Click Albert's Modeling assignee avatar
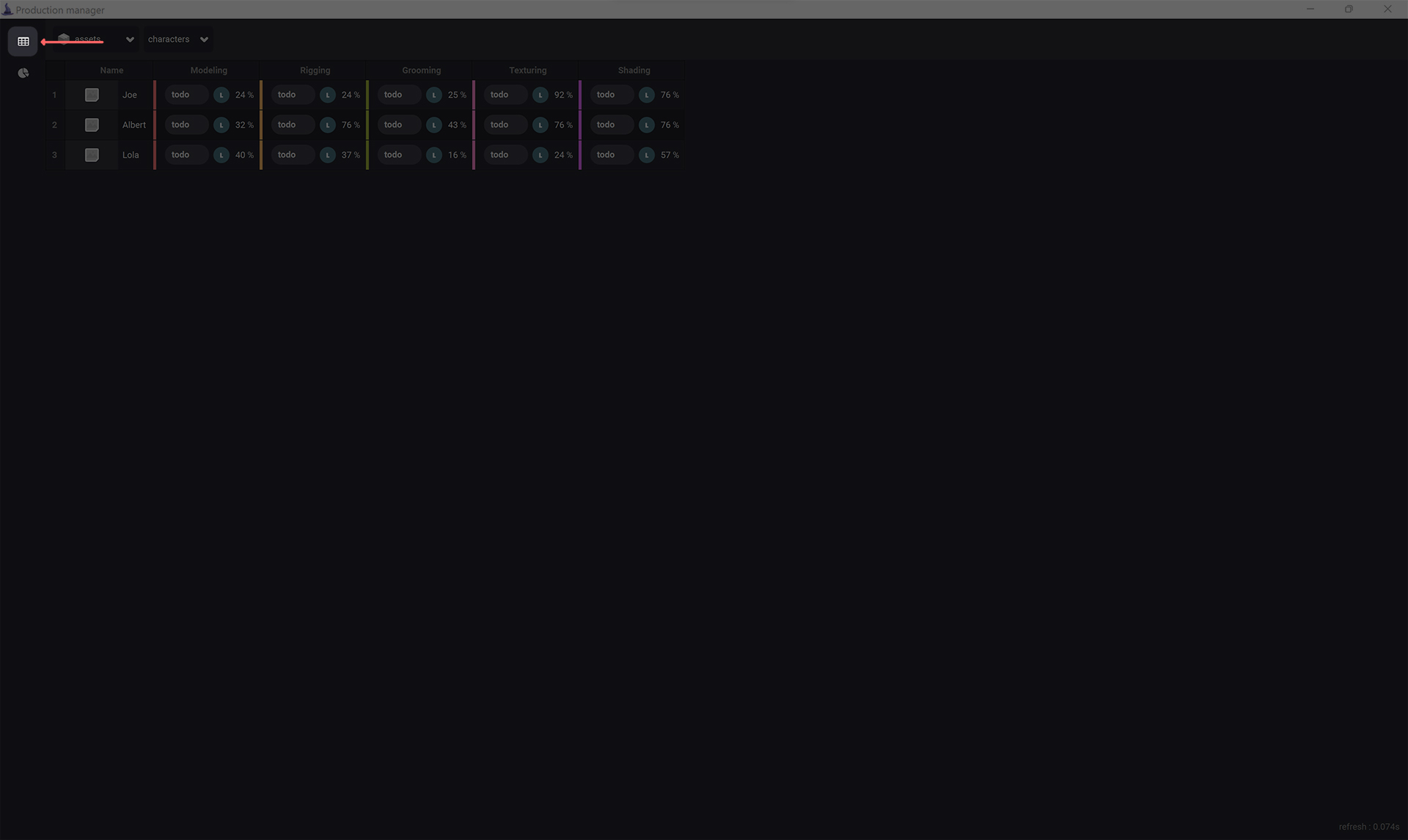Screen dimensions: 1408x840 pyautogui.click(x=221, y=125)
